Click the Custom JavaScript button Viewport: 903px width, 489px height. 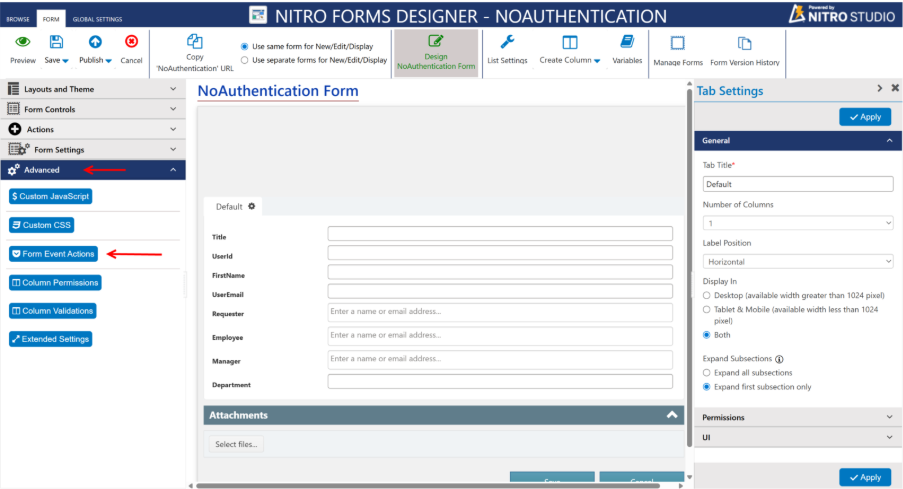(52, 196)
